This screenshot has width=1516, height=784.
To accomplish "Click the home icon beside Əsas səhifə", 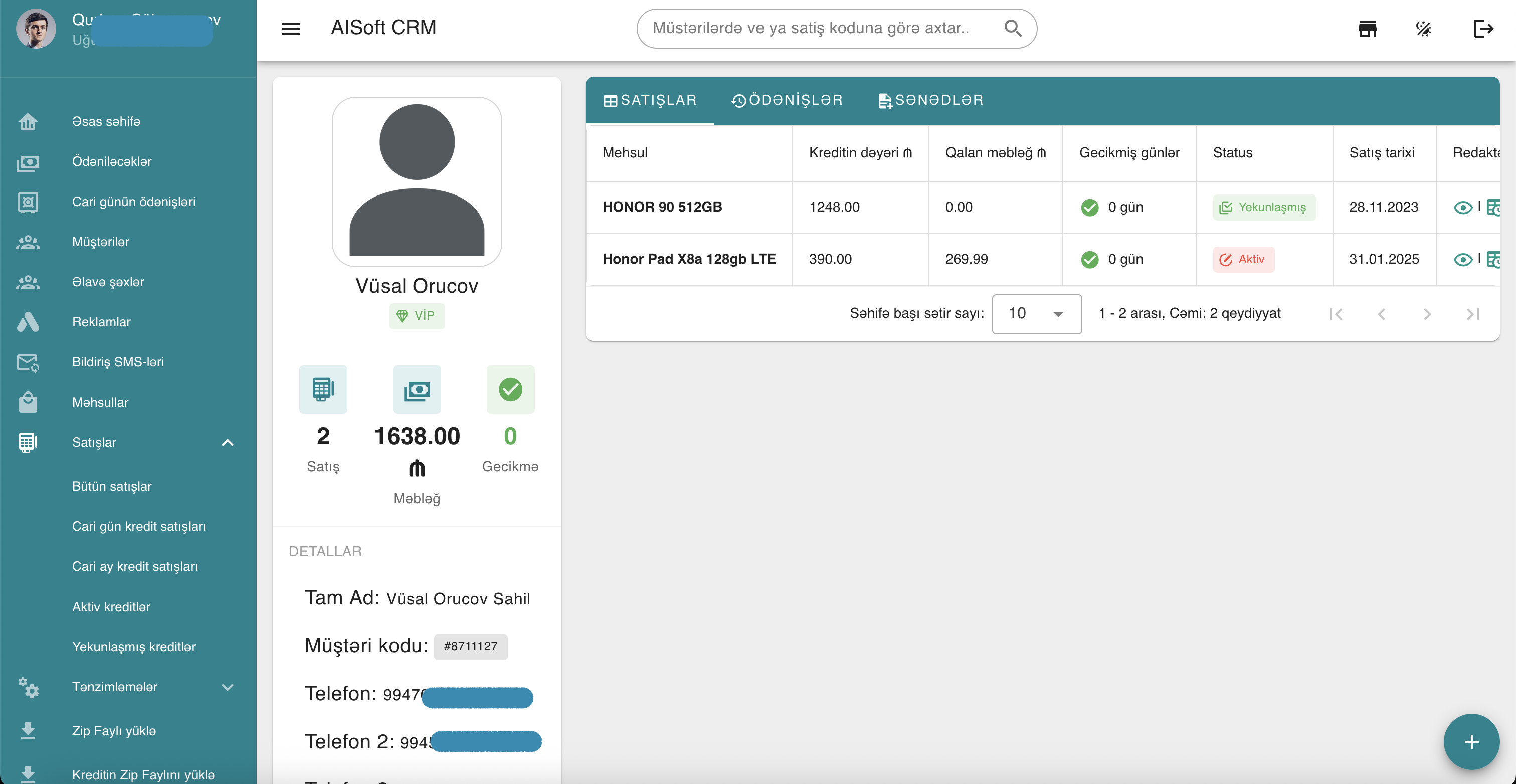I will tap(28, 121).
